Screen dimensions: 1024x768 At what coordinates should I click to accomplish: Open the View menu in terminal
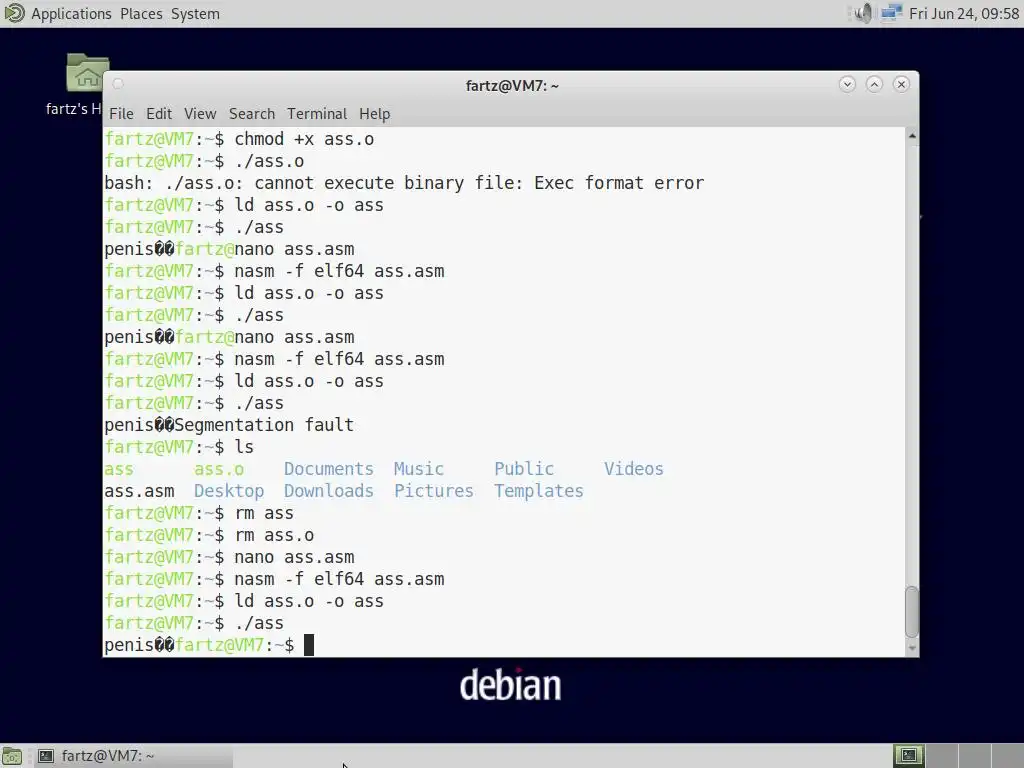coord(200,114)
